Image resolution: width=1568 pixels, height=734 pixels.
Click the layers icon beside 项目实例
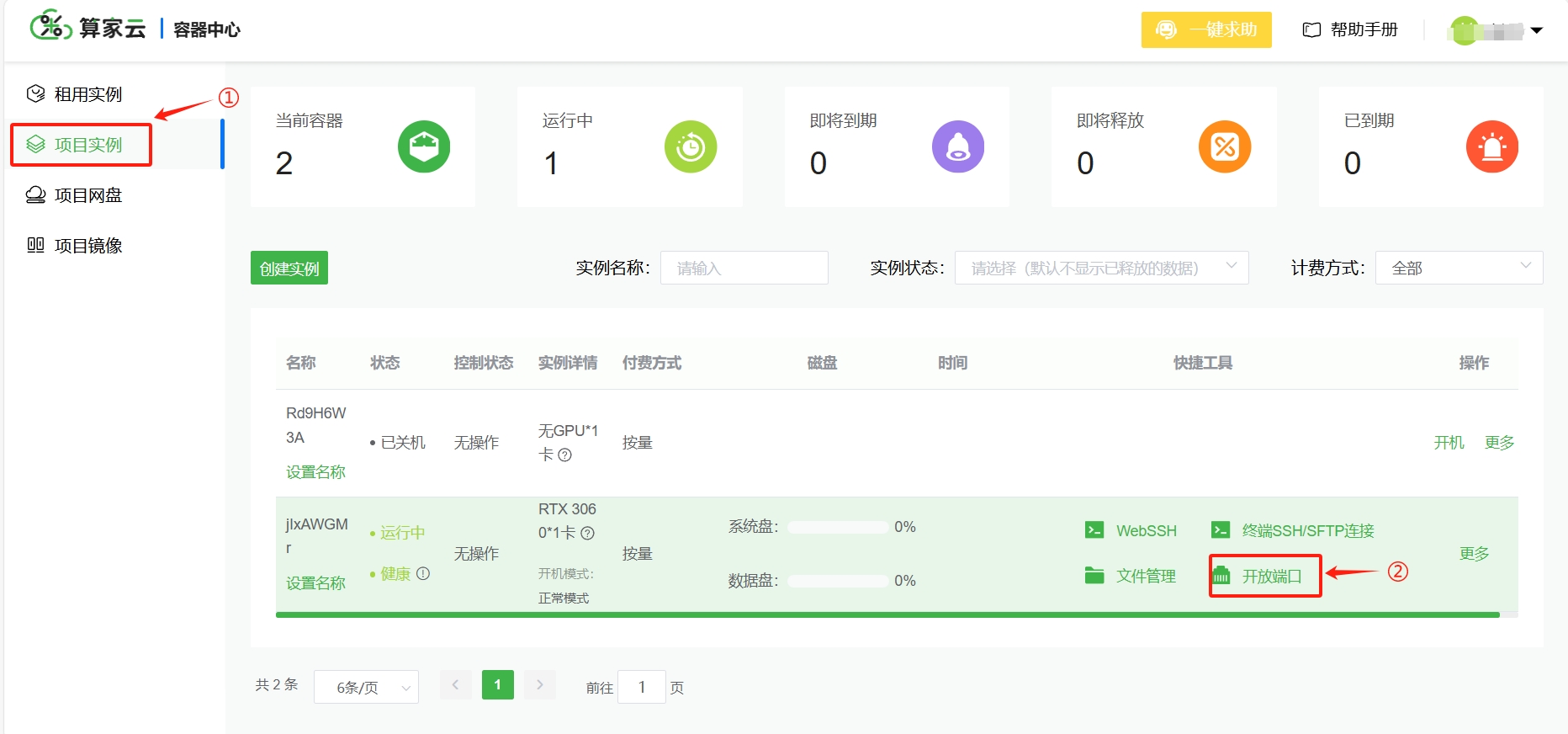[35, 144]
